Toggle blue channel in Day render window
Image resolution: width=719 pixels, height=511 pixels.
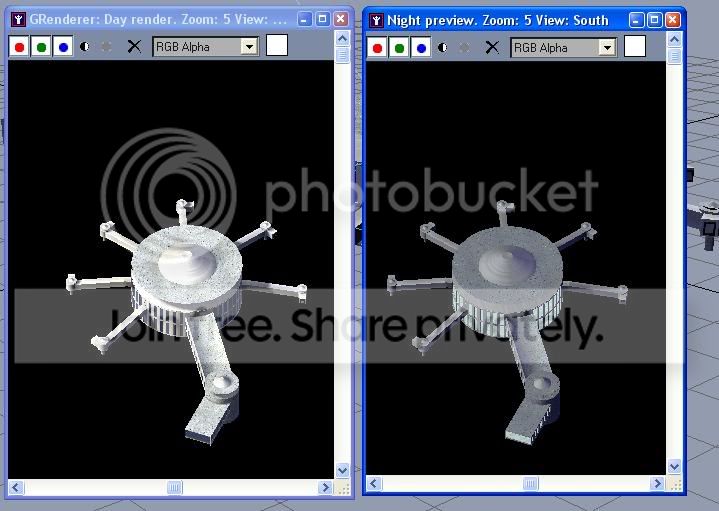[x=63, y=47]
